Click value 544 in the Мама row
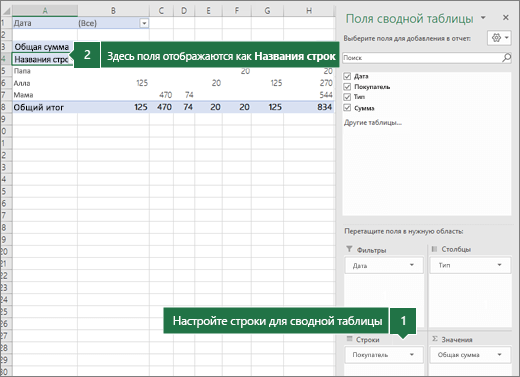The width and height of the screenshot is (520, 377). click(326, 95)
